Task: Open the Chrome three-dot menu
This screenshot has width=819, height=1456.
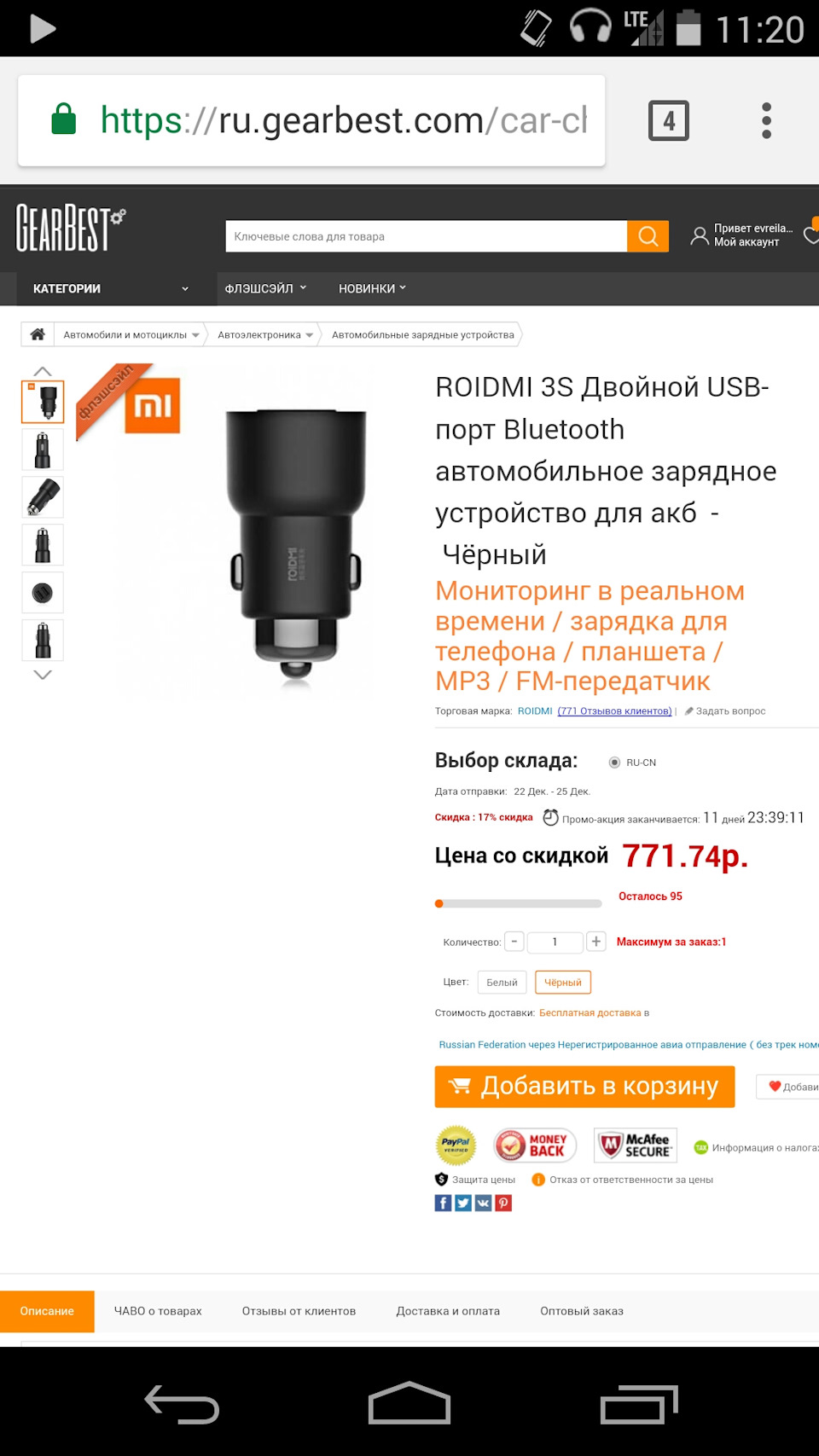Action: pos(766,120)
